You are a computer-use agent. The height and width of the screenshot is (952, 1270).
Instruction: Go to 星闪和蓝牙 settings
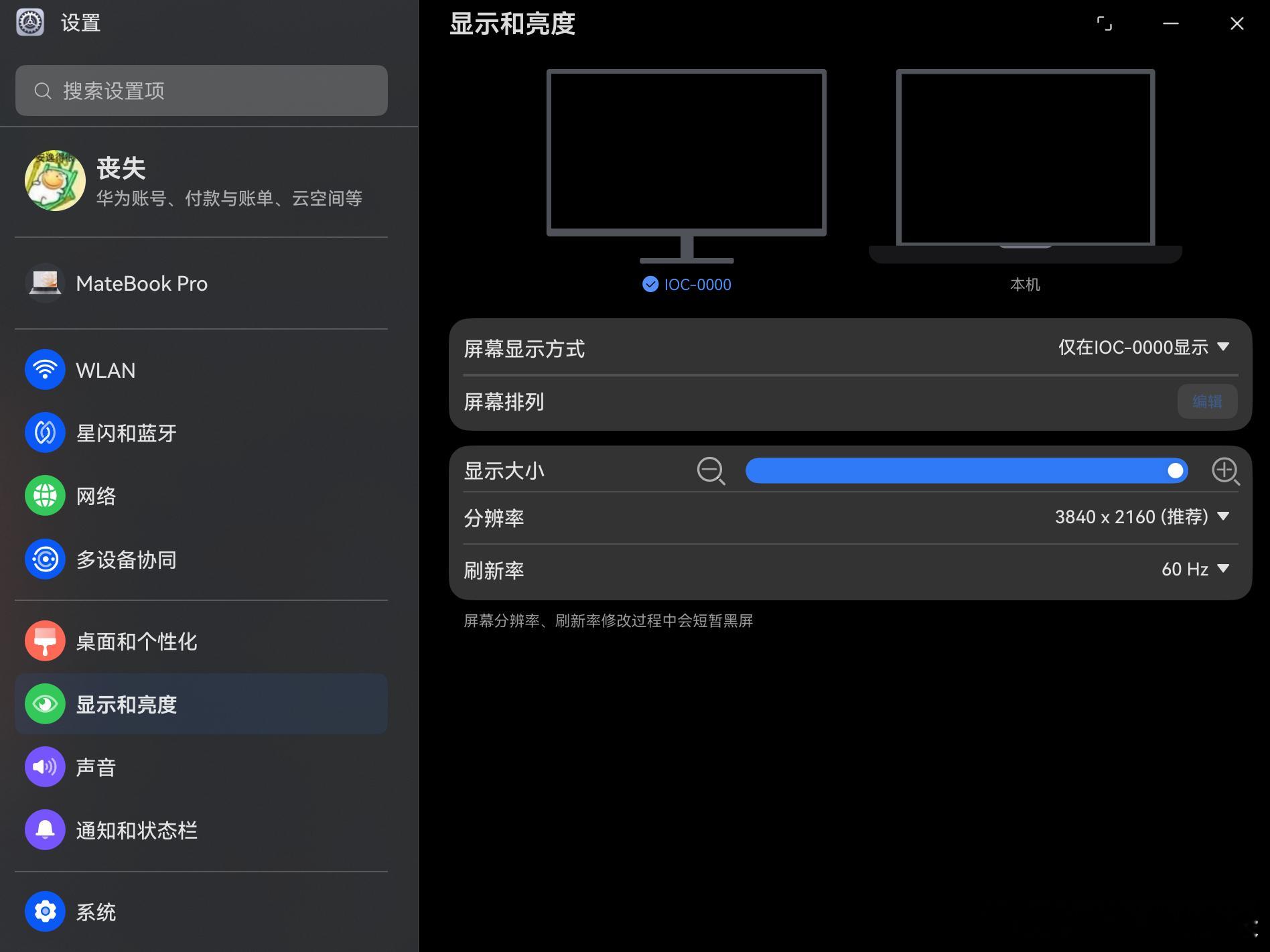pos(201,433)
